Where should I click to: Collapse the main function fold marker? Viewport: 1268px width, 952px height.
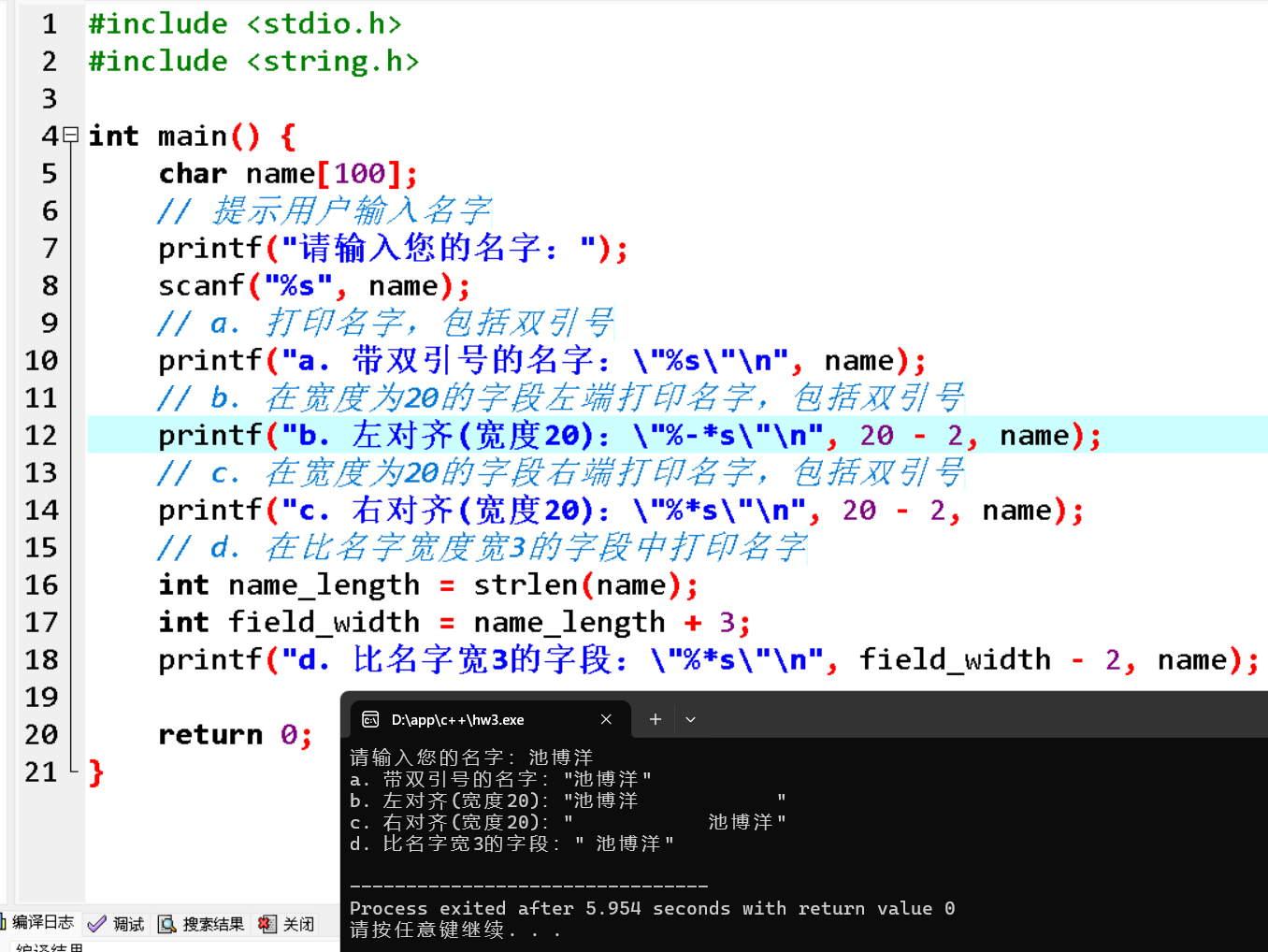[x=71, y=136]
